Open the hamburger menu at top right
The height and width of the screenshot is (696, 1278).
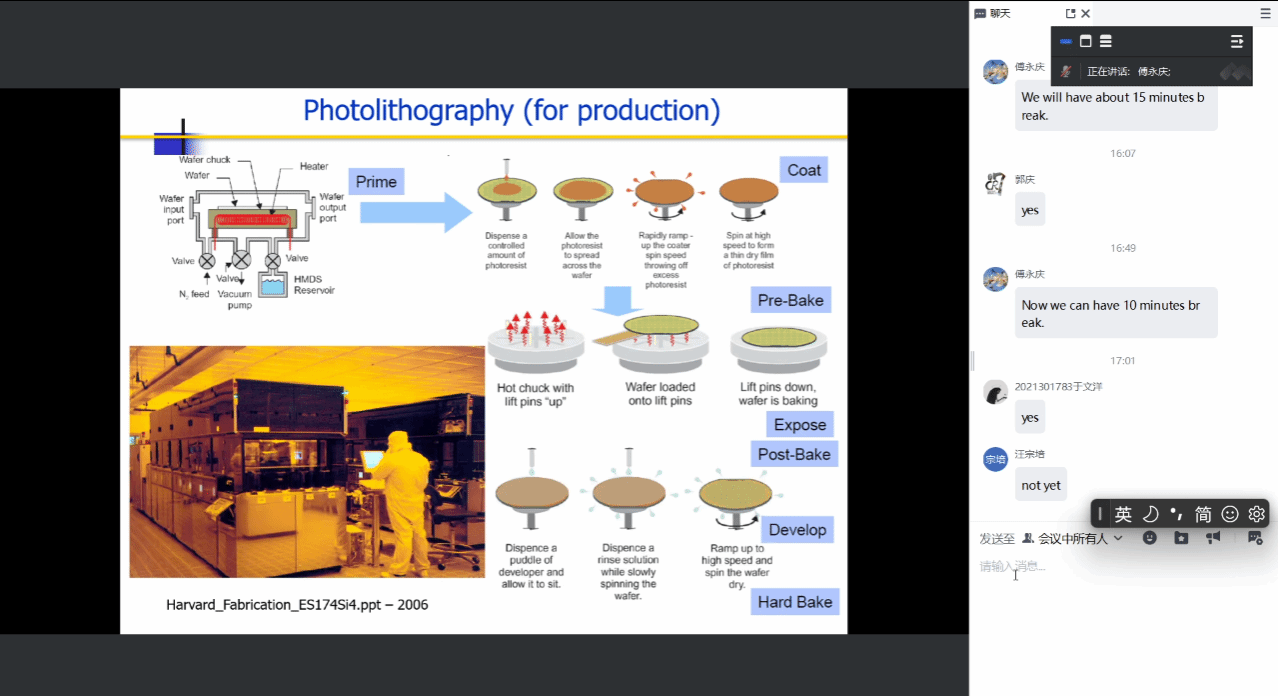tap(1266, 13)
